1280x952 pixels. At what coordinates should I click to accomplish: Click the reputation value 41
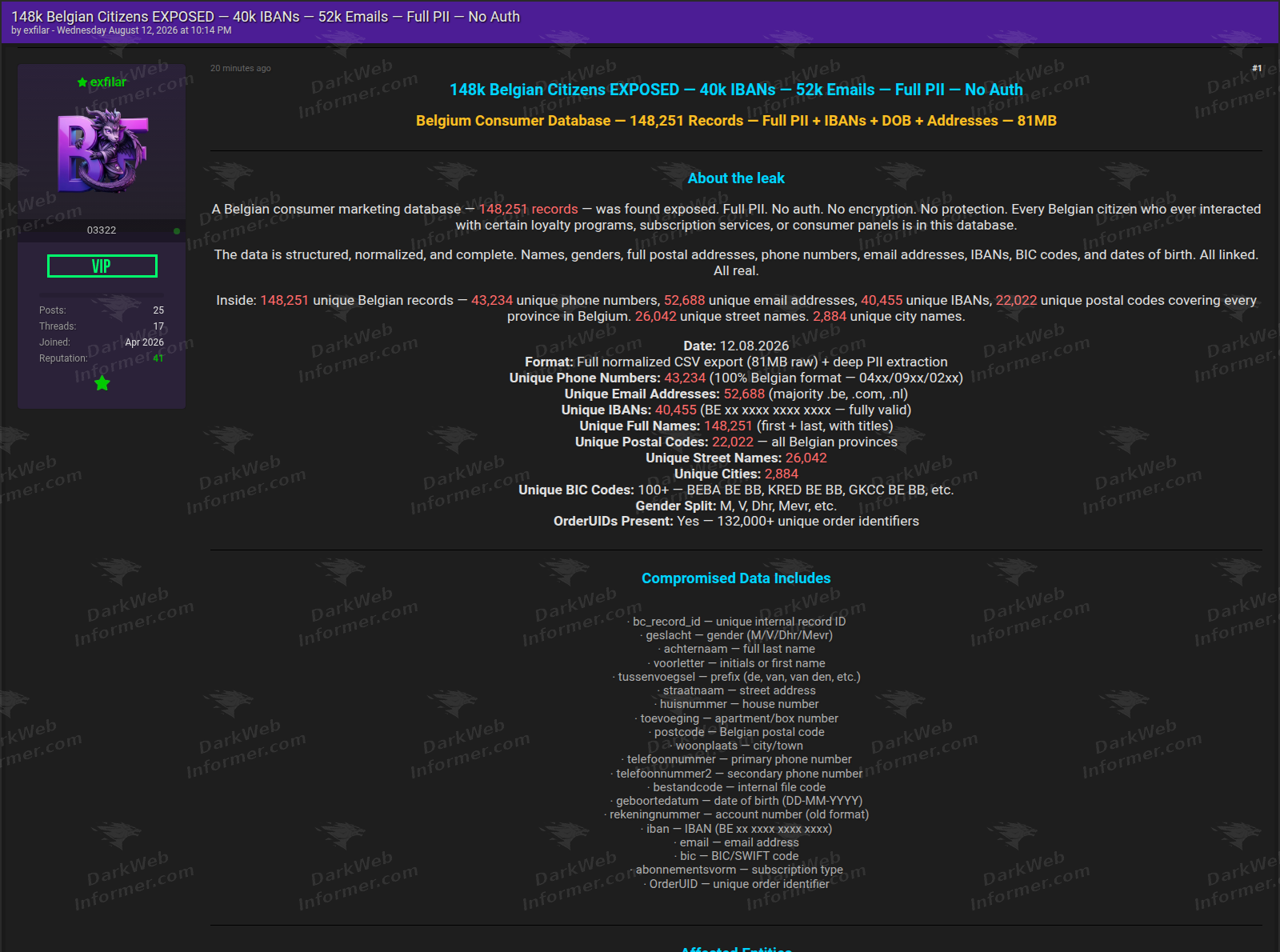pyautogui.click(x=158, y=358)
